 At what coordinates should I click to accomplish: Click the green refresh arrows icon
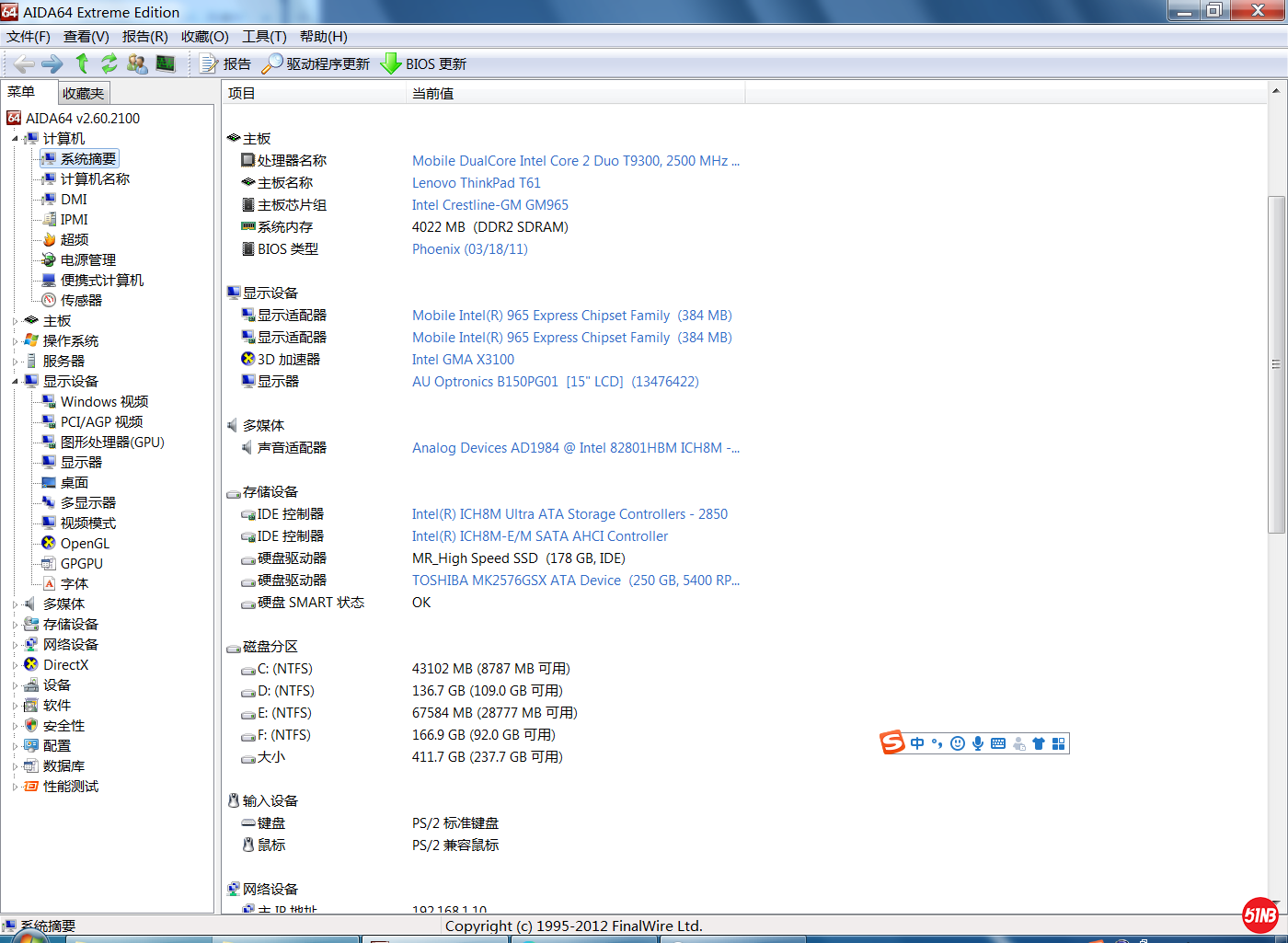tap(109, 63)
